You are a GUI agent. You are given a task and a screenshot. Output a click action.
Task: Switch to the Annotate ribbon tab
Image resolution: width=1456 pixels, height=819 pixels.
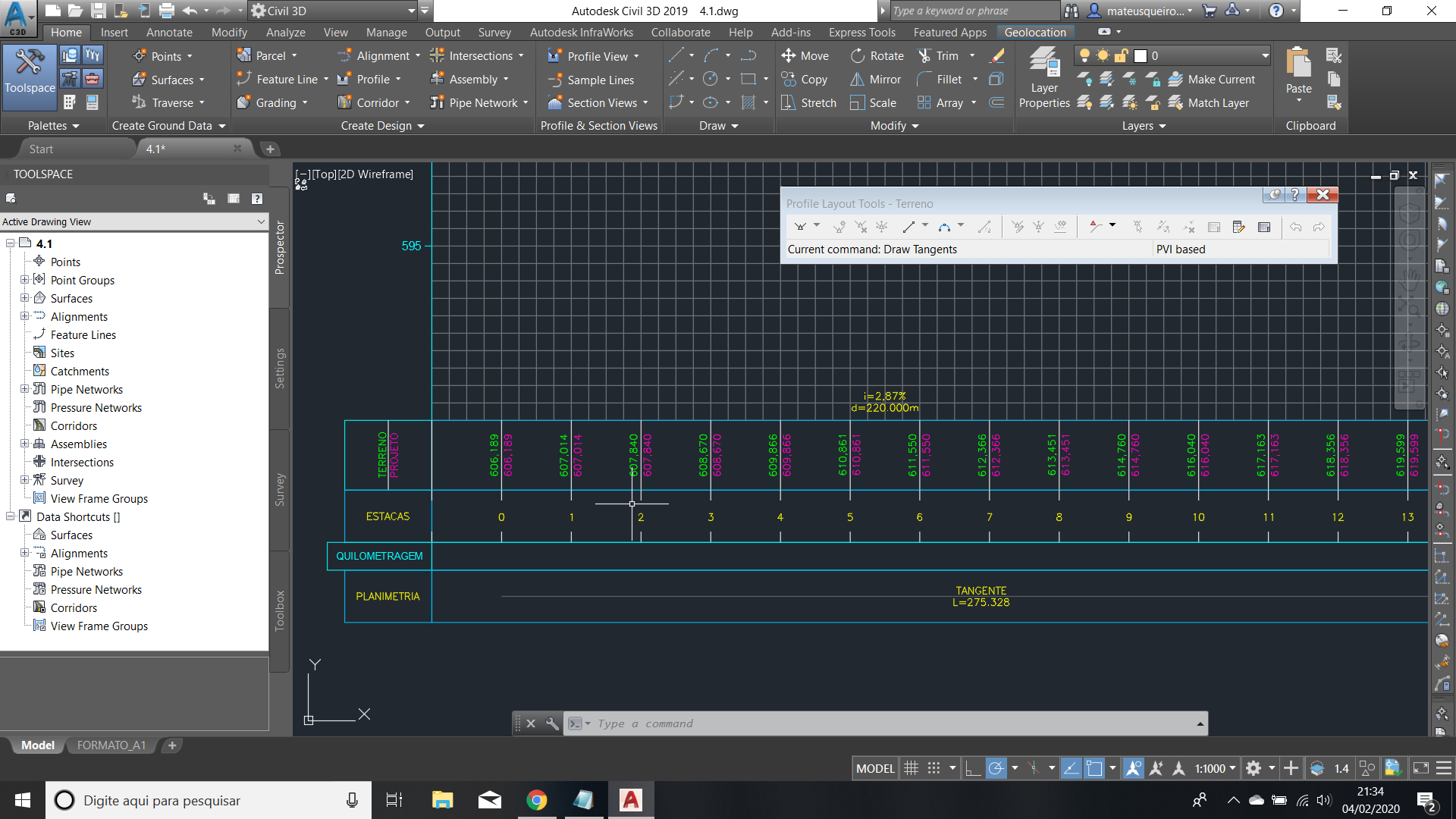point(168,32)
